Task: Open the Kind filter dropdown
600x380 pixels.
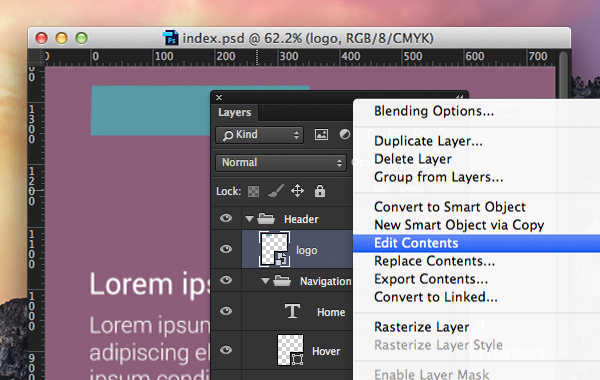Action: click(259, 135)
